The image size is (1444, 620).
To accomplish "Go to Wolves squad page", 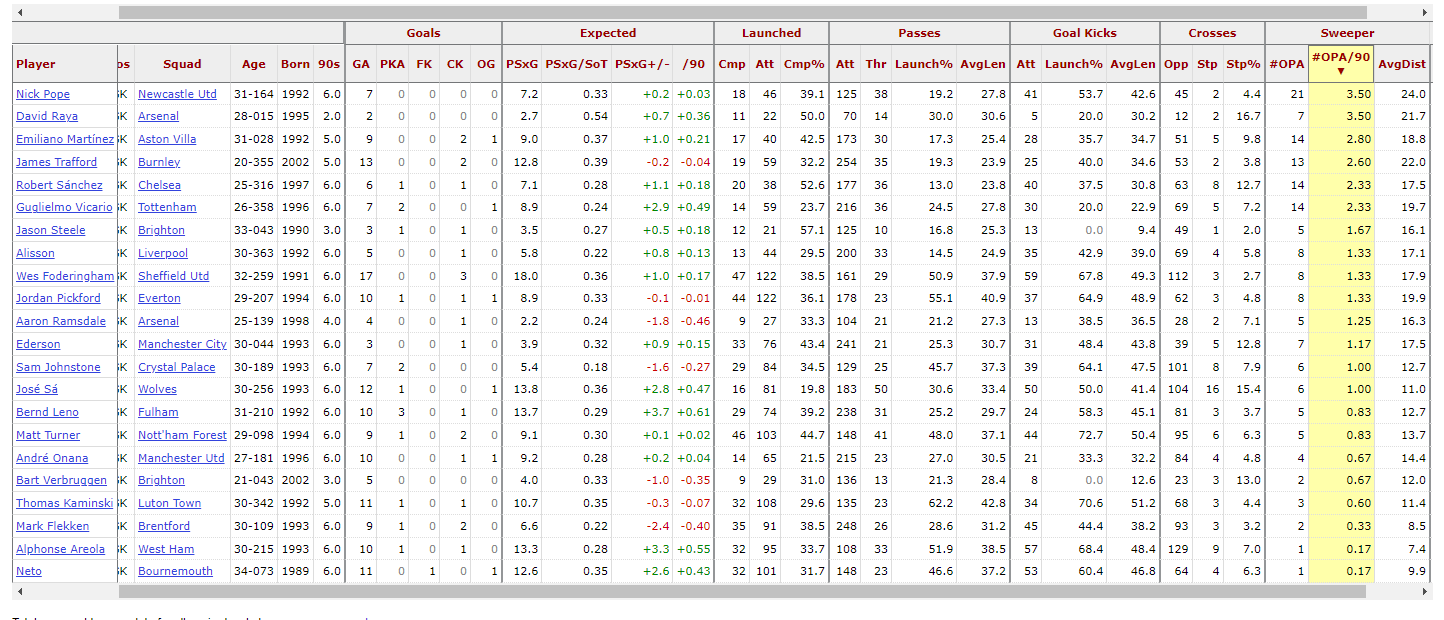I will coord(157,389).
